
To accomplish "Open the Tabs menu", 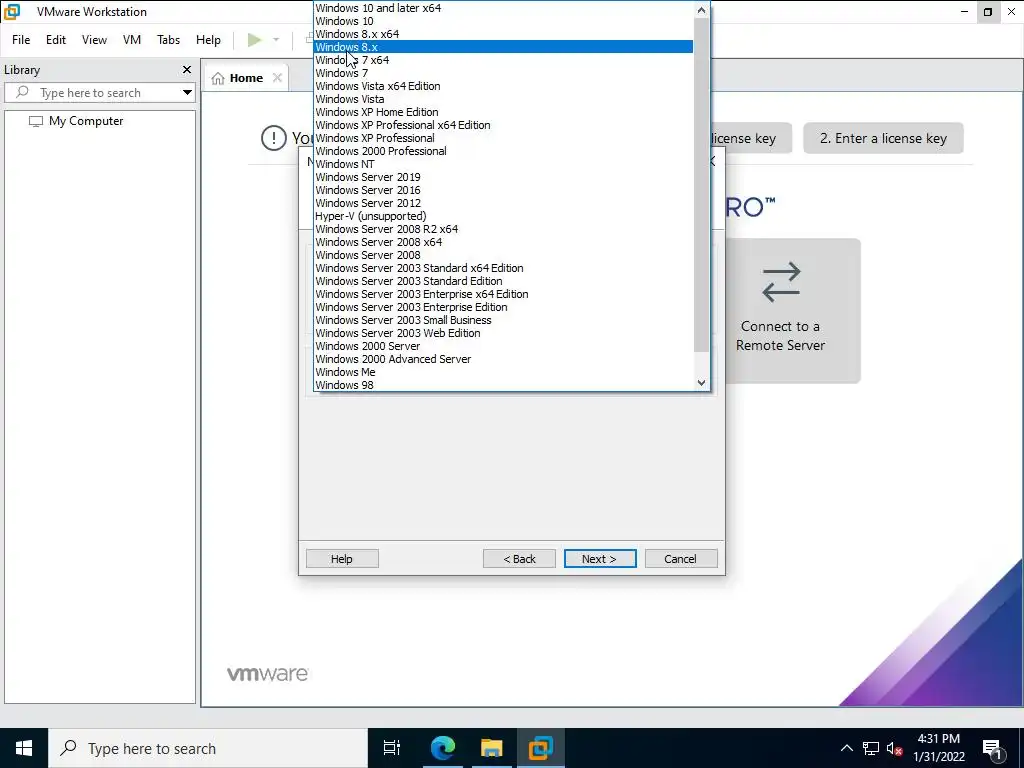I will point(168,40).
